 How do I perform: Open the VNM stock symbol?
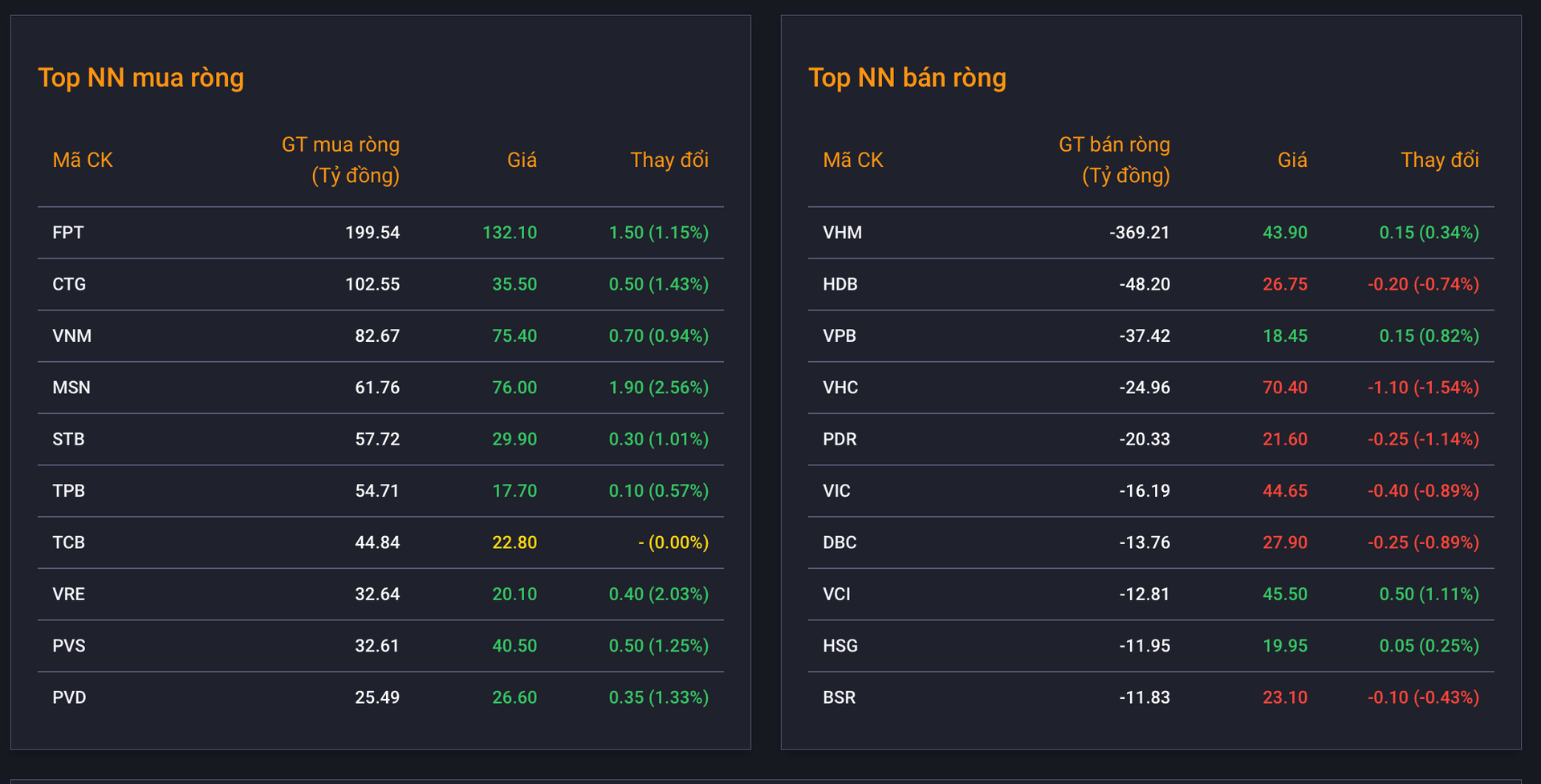coord(71,335)
